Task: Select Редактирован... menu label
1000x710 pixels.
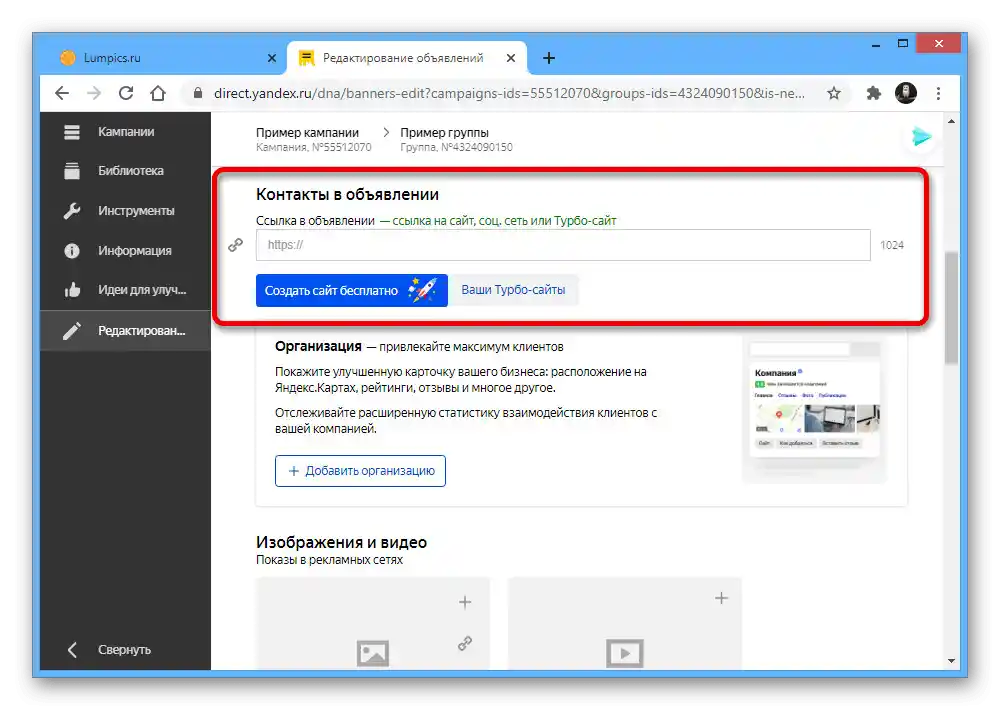Action: [142, 330]
